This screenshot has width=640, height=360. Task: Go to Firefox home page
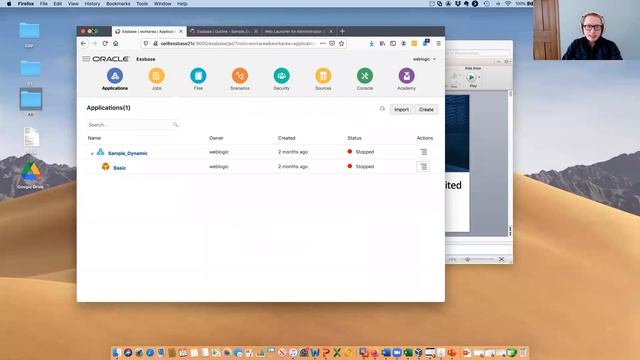point(116,43)
